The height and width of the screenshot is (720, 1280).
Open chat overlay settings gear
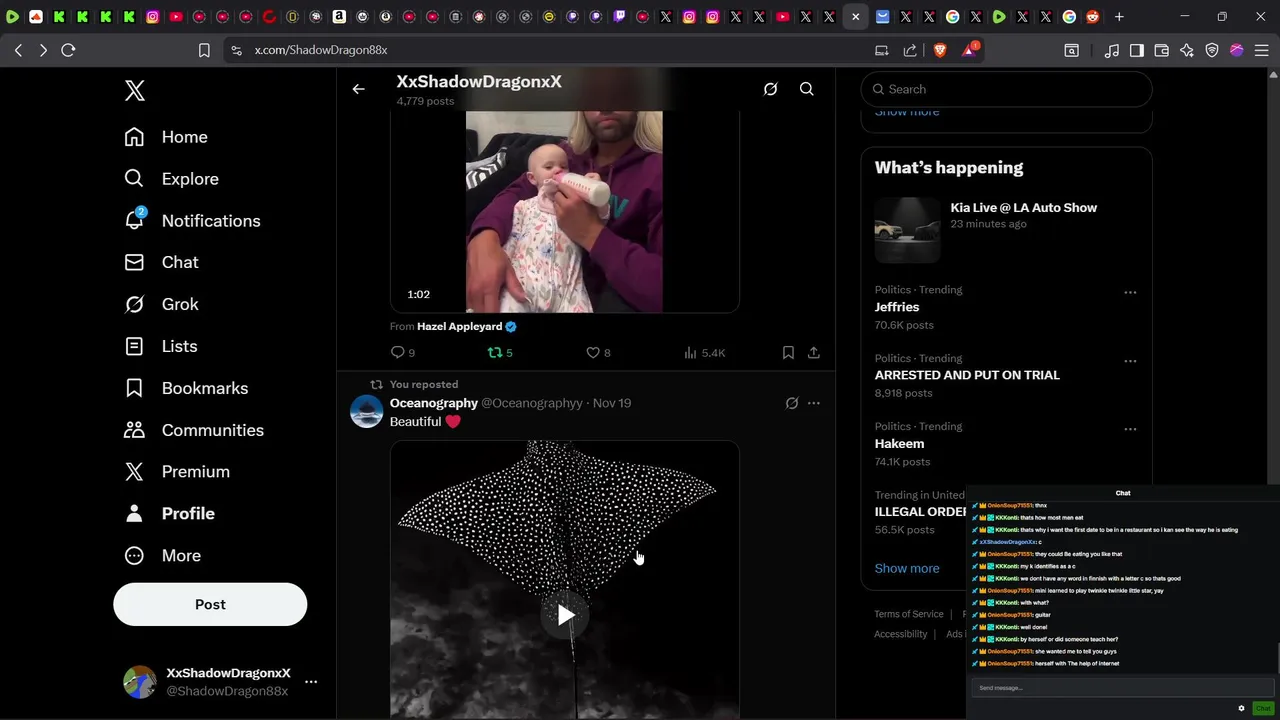[x=1241, y=708]
